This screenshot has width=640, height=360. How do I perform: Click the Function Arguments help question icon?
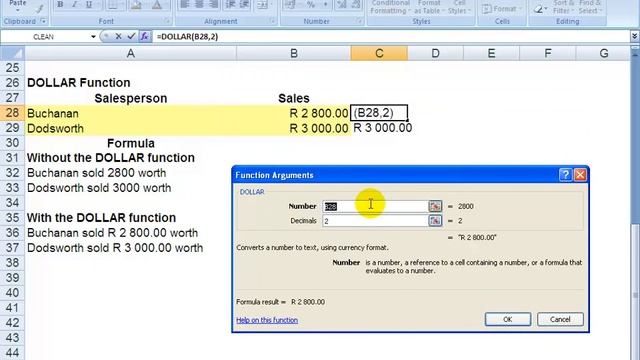click(565, 175)
